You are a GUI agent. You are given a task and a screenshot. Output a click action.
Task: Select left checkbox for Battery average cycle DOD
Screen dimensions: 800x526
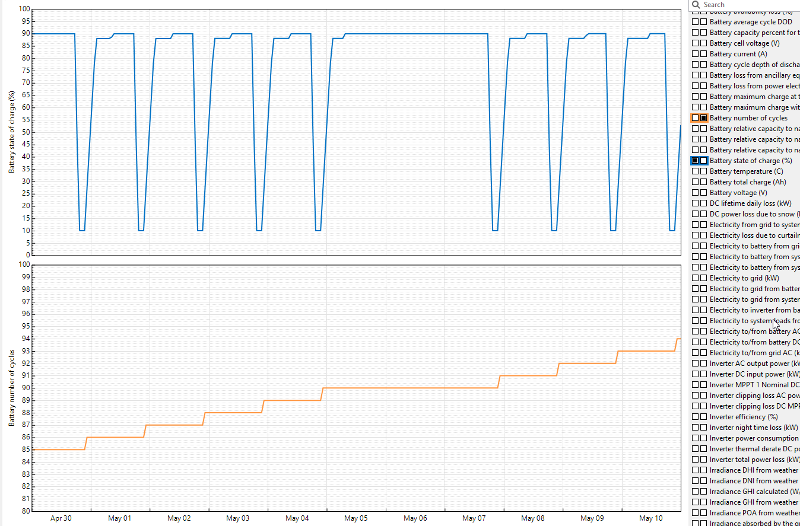coord(695,22)
